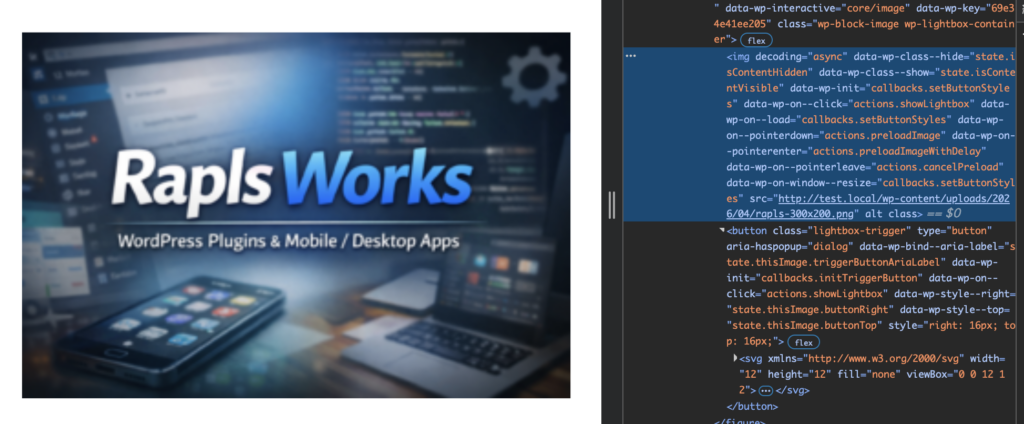The height and width of the screenshot is (424, 1024).
Task: Click the "state.thisImage.buttonTop" value
Action: [x=805, y=325]
